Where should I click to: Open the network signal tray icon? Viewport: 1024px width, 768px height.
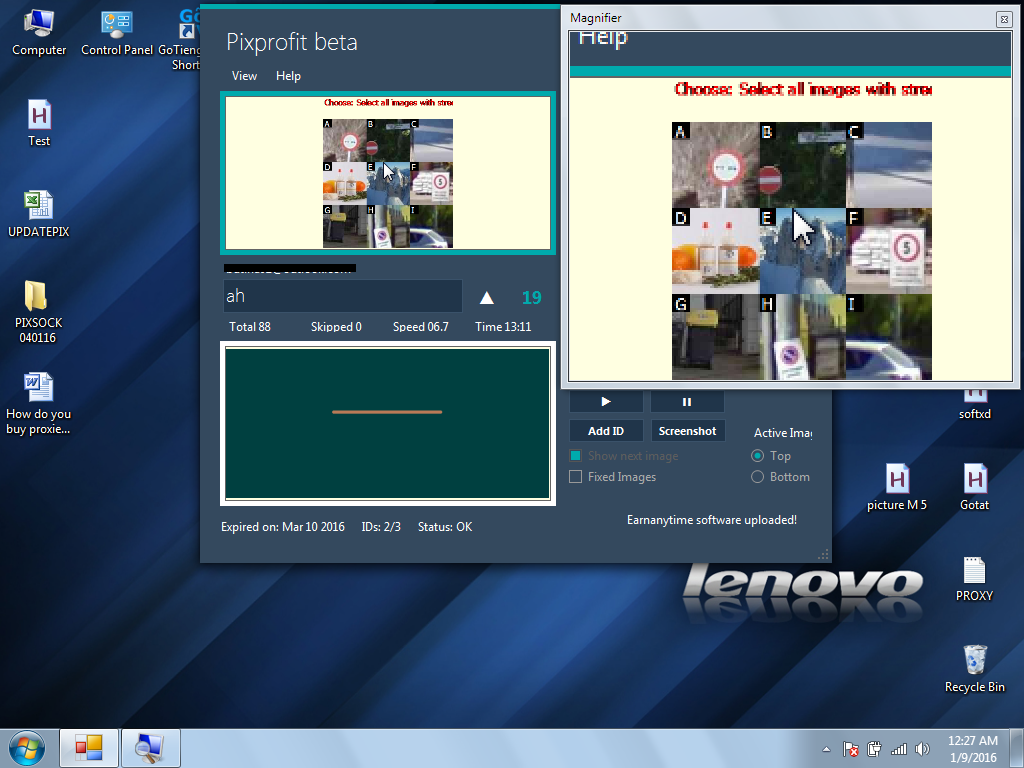(899, 749)
